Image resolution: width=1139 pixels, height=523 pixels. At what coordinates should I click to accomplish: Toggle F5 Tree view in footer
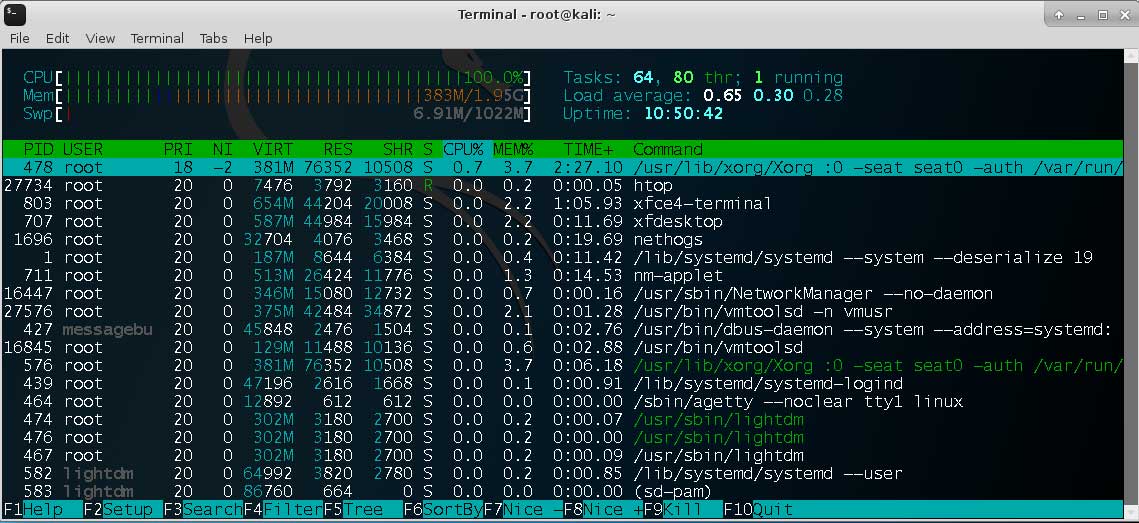tap(353, 509)
